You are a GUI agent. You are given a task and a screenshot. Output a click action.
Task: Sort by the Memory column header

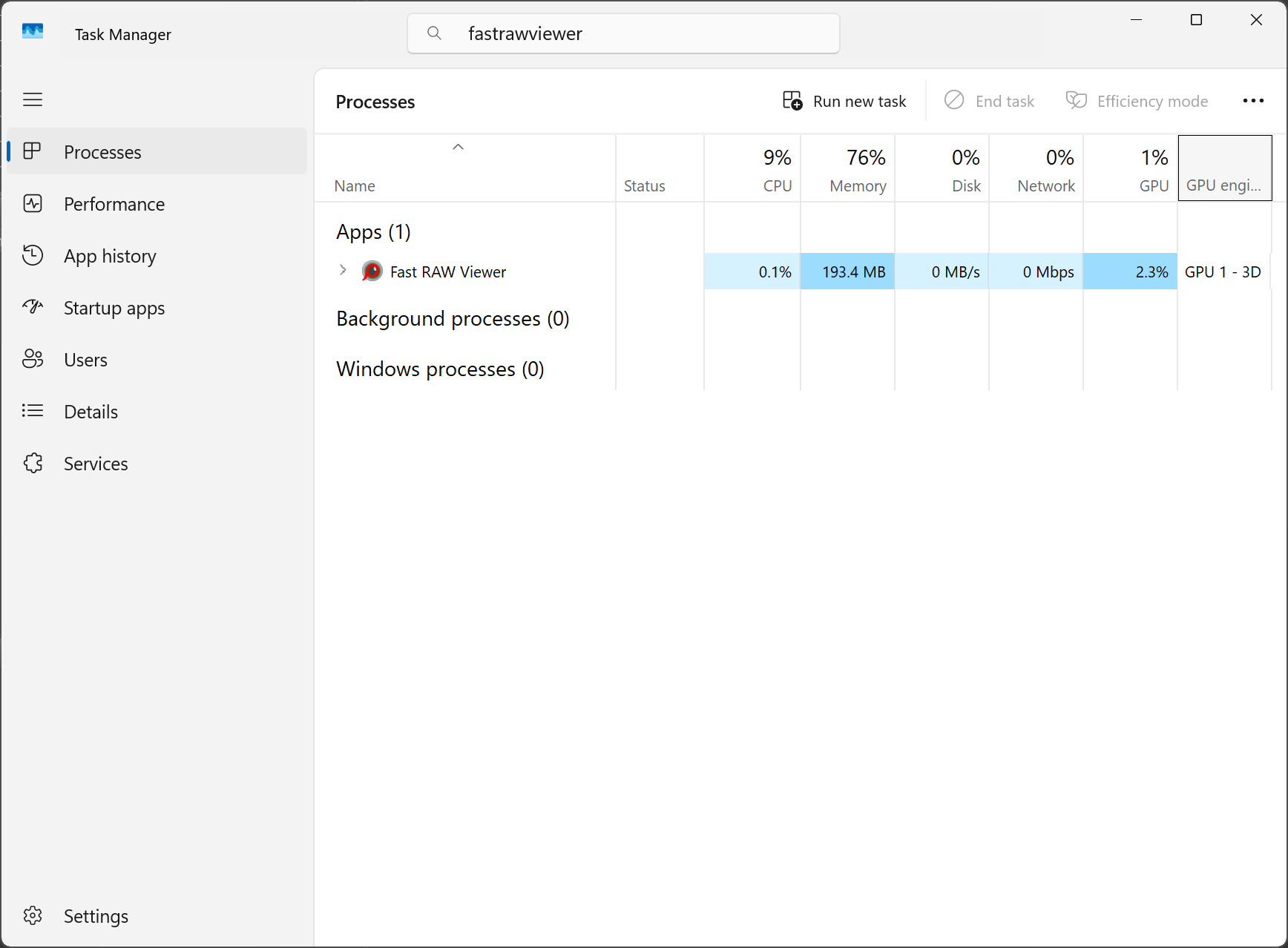tap(847, 168)
